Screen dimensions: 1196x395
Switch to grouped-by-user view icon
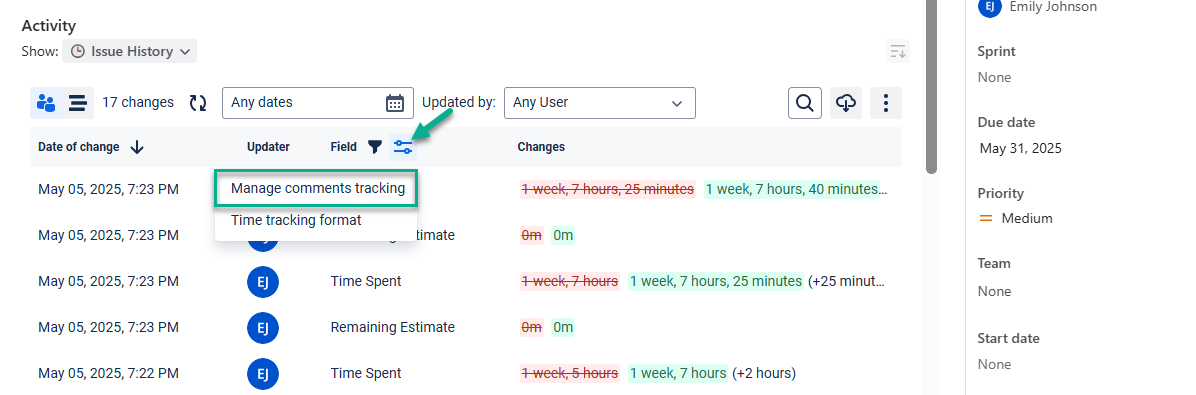pyautogui.click(x=46, y=103)
